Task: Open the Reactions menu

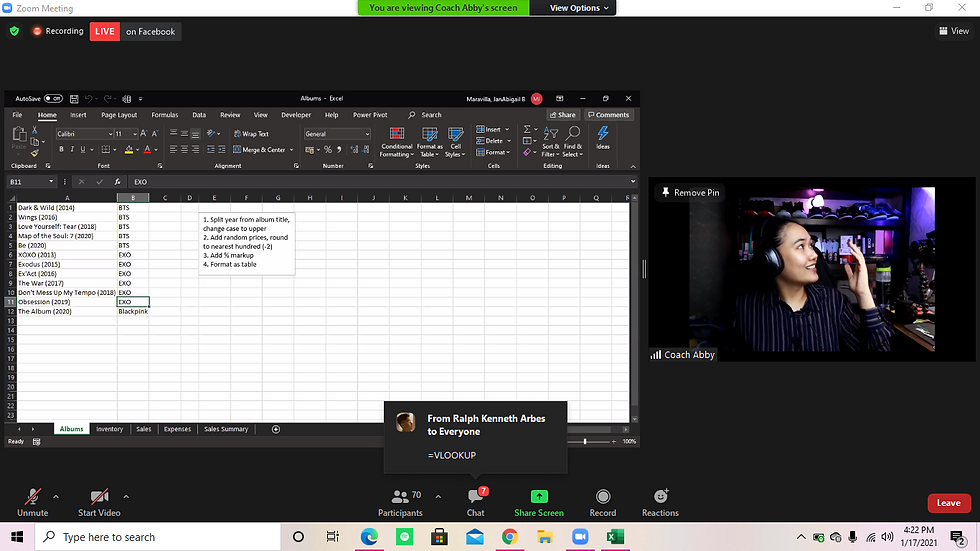Action: pos(660,503)
